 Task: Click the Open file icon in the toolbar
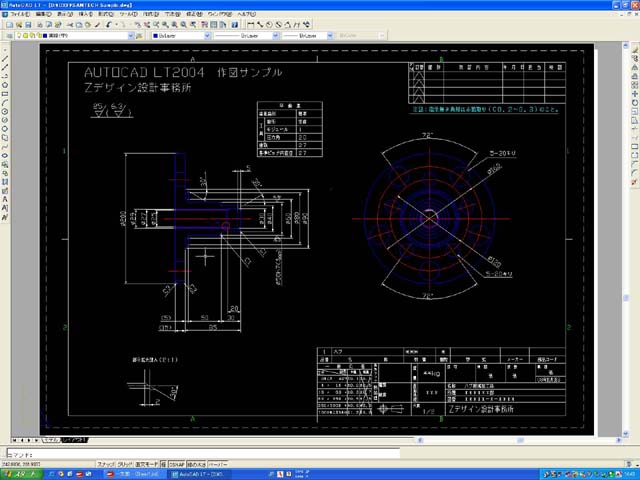[19, 25]
